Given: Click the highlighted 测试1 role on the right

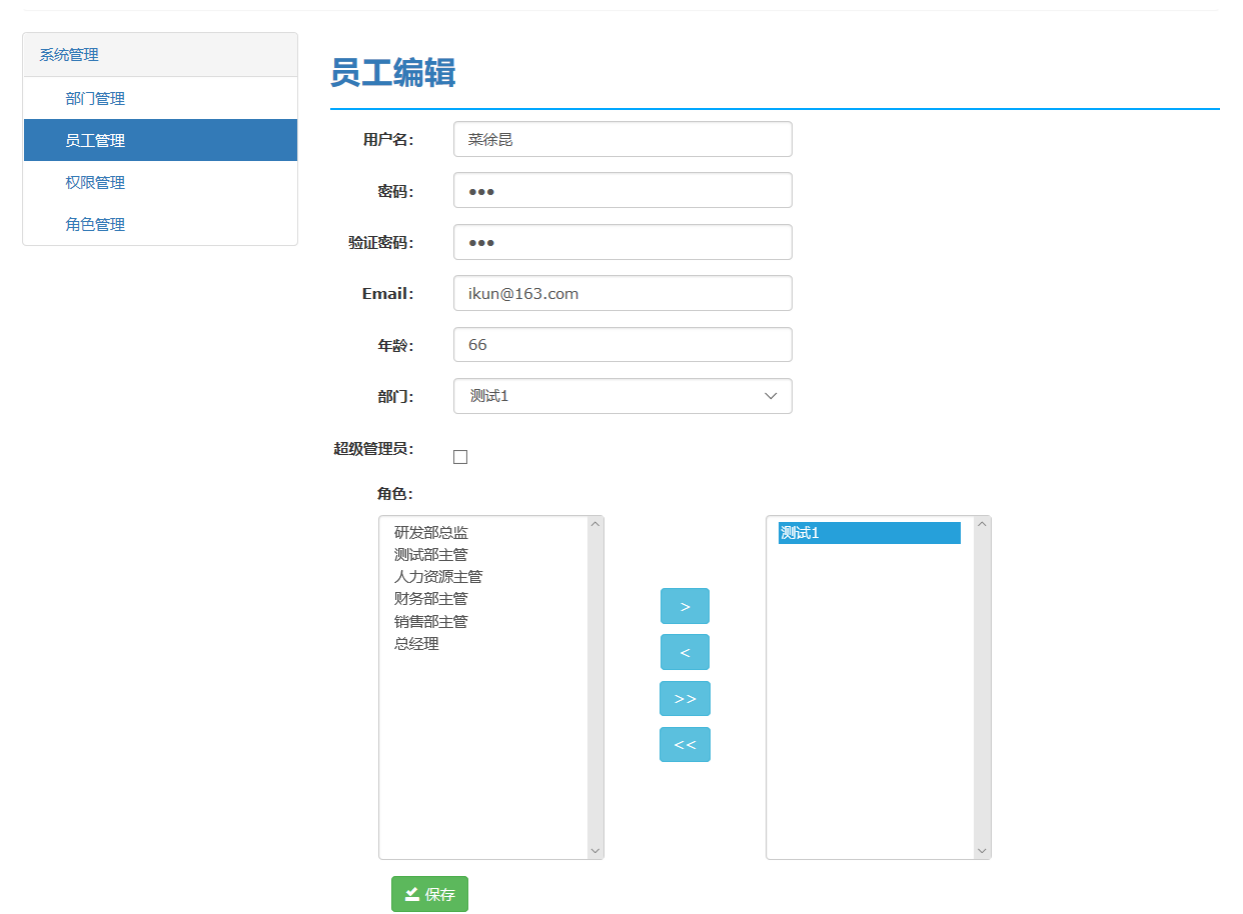Looking at the screenshot, I should click(867, 533).
